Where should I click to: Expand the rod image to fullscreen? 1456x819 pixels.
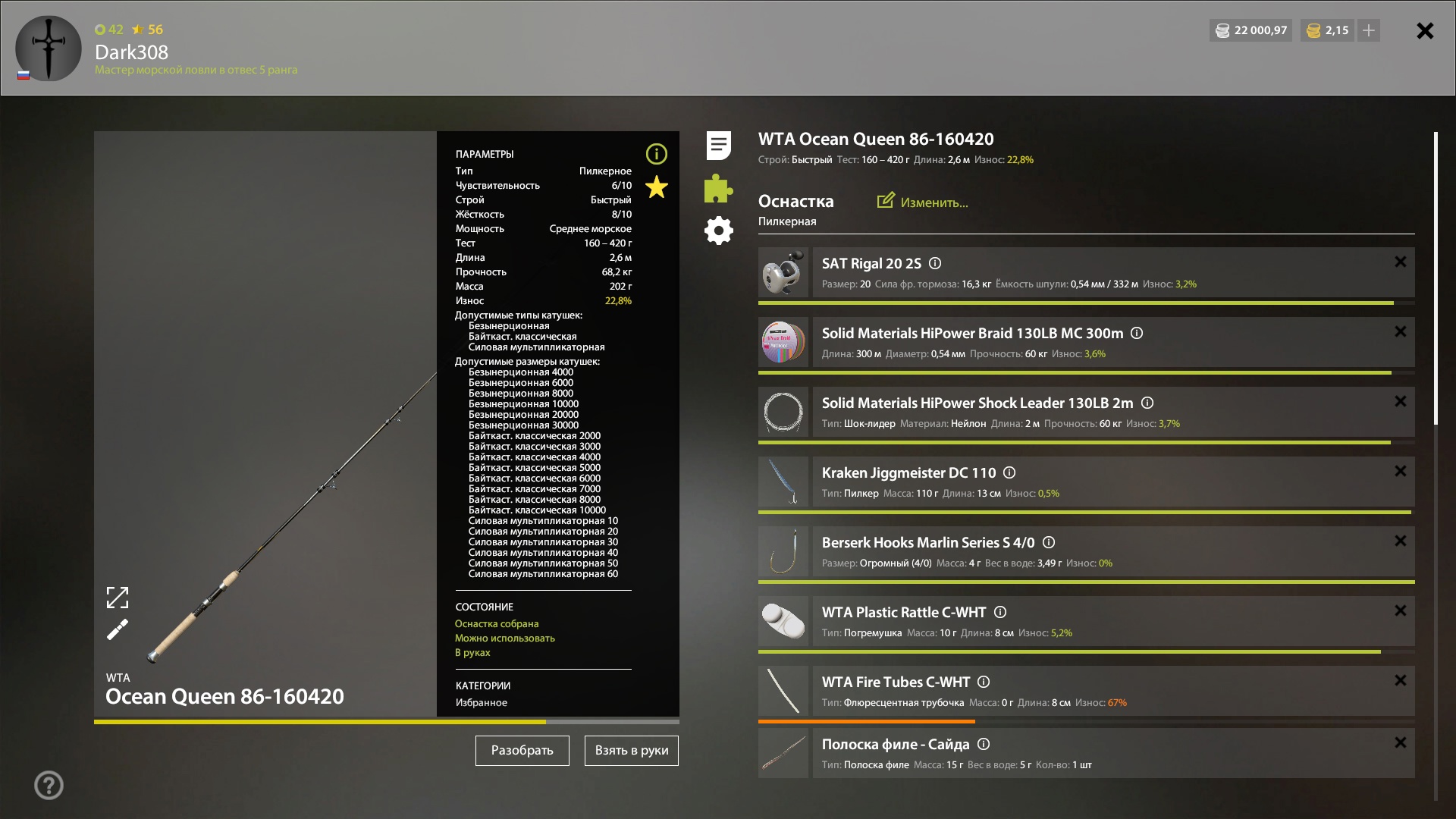(118, 598)
